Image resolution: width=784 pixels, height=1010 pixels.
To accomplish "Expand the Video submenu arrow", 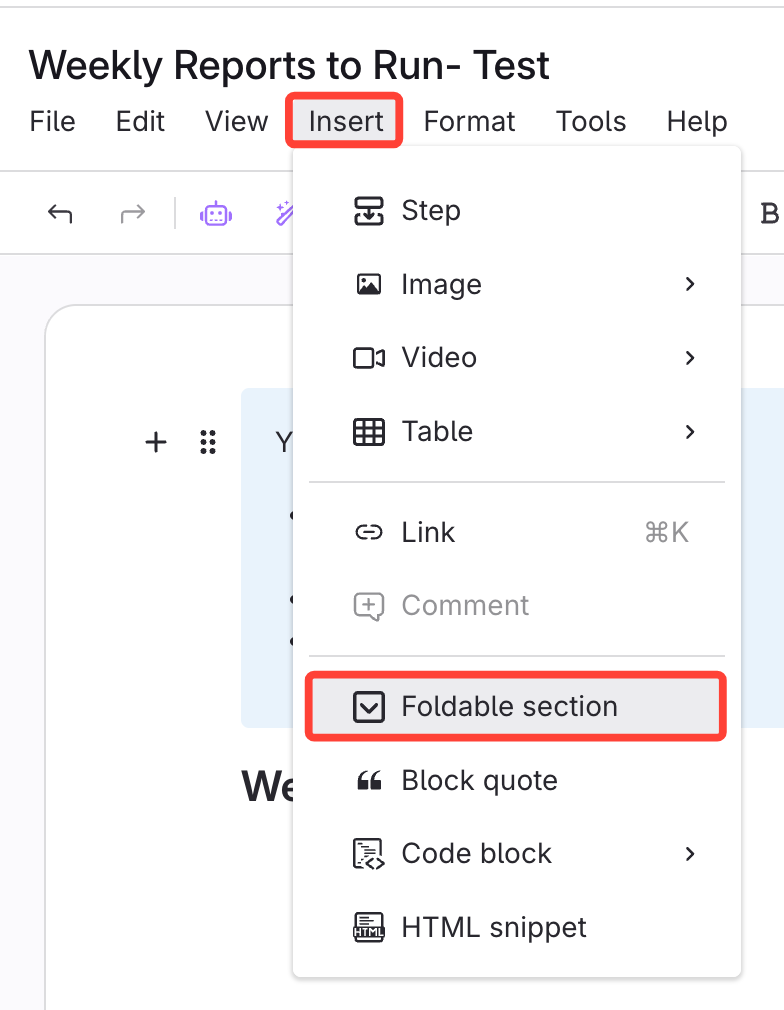I will pos(690,357).
